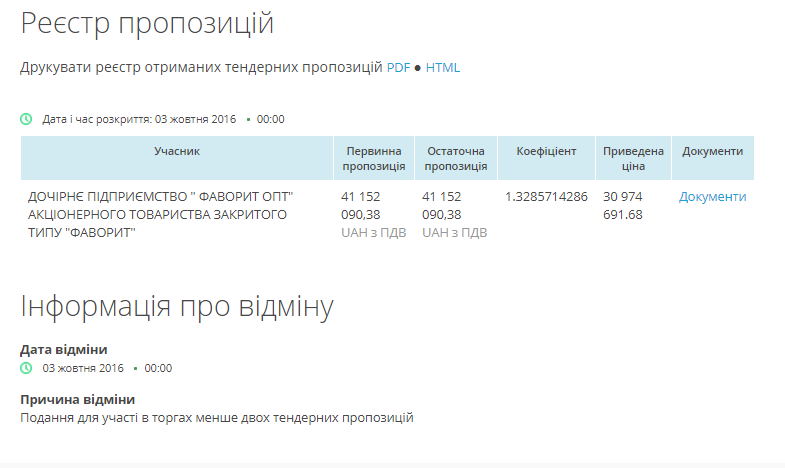This screenshot has height=468, width=785.
Task: Click the final bid amount cell
Action: [454, 214]
